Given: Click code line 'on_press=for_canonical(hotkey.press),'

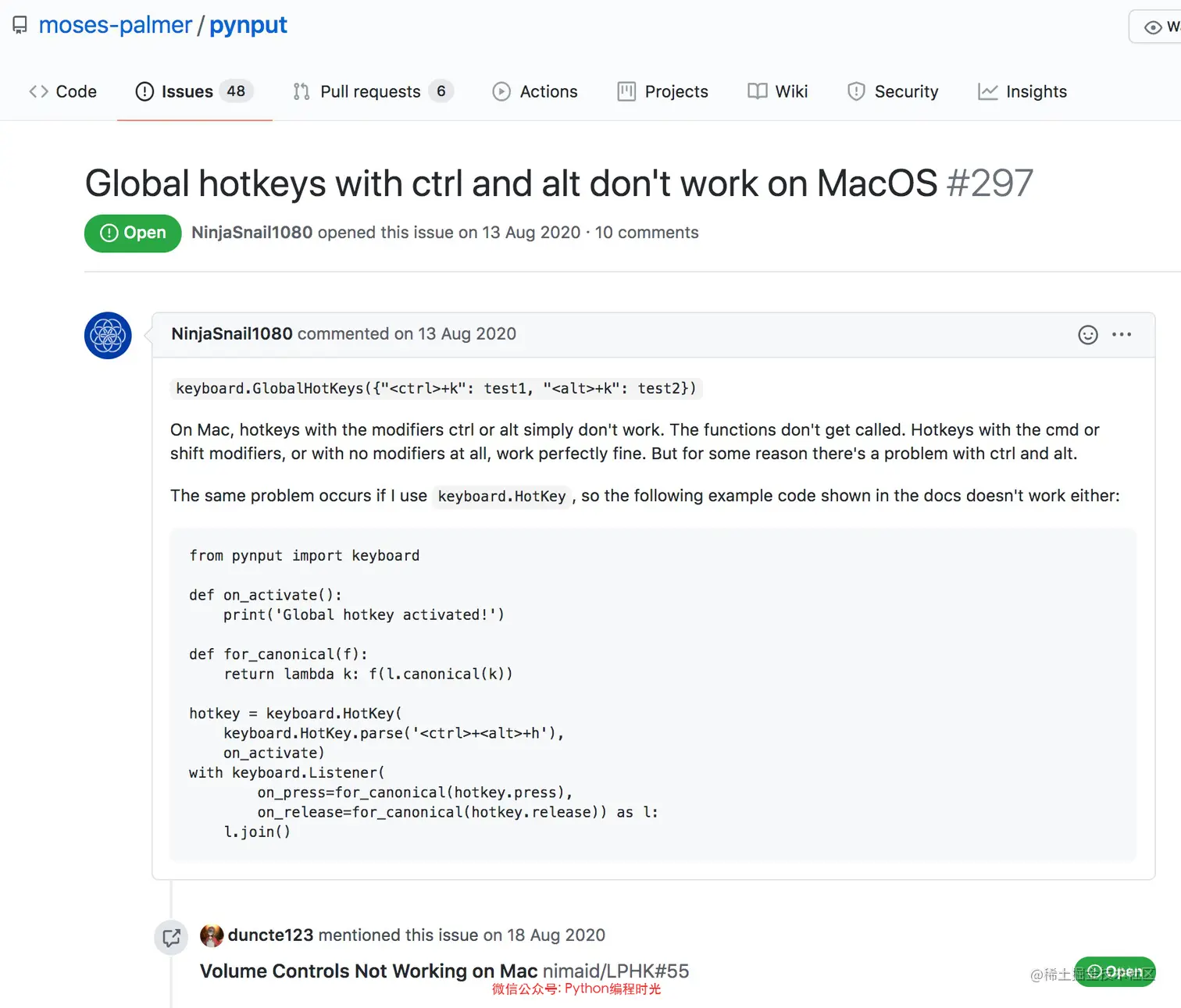Looking at the screenshot, I should pyautogui.click(x=416, y=793).
